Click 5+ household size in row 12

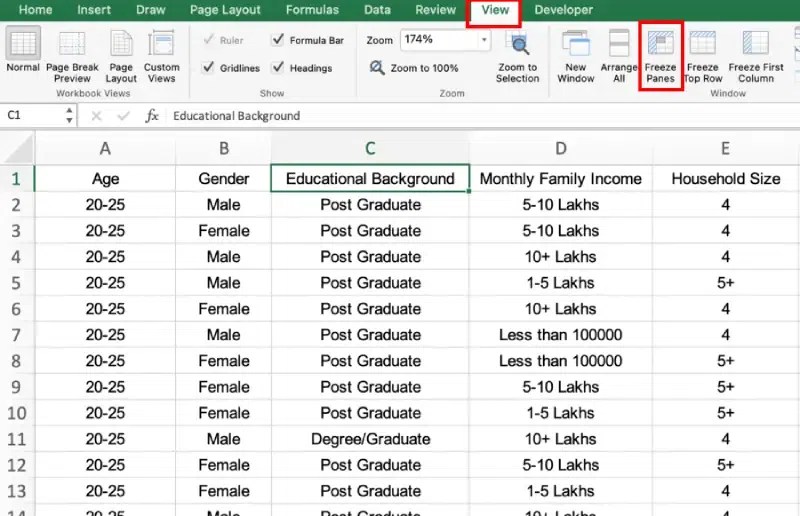[725, 465]
